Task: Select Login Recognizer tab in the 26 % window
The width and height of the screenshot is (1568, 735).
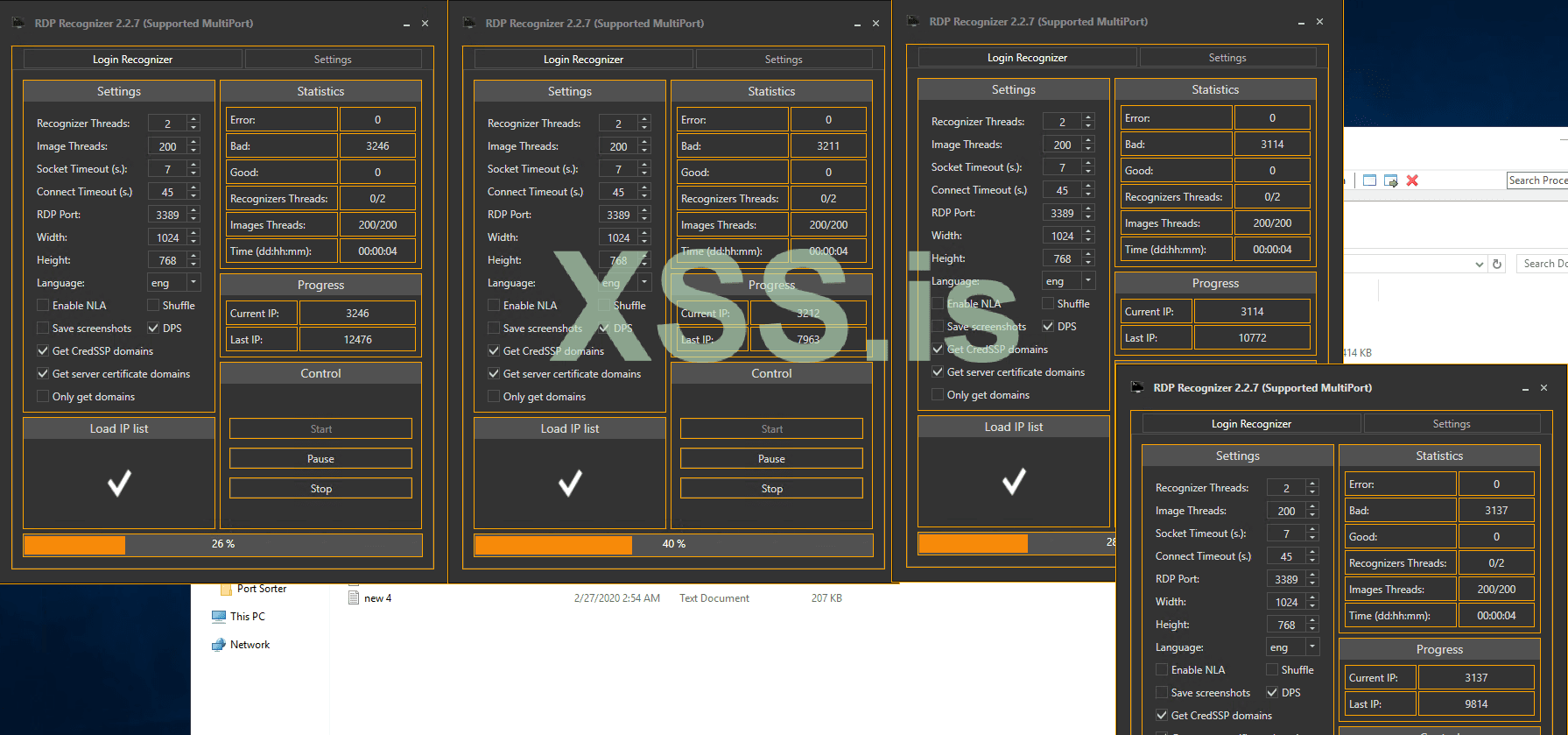Action: (x=133, y=60)
